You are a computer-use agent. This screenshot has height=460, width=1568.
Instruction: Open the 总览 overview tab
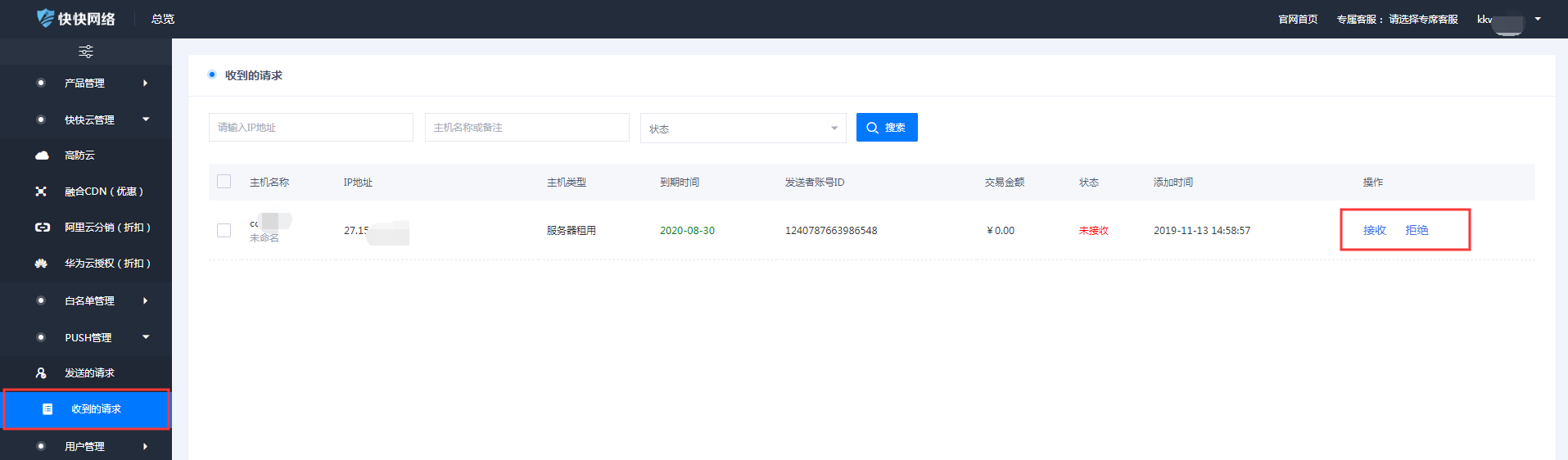[x=163, y=19]
